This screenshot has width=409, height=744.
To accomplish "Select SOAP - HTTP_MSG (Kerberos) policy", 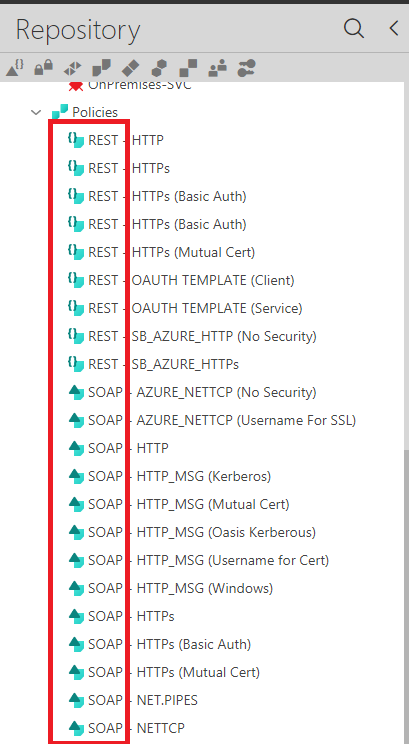I will pos(179,476).
